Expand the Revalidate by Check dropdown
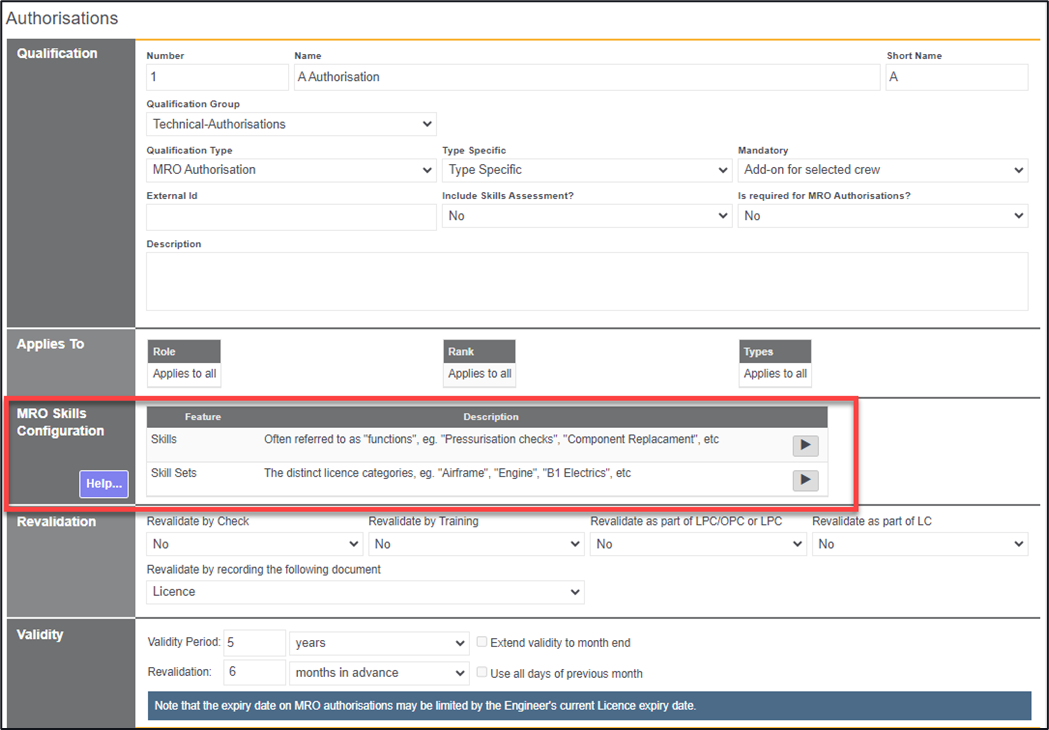The height and width of the screenshot is (730, 1049). click(x=254, y=544)
